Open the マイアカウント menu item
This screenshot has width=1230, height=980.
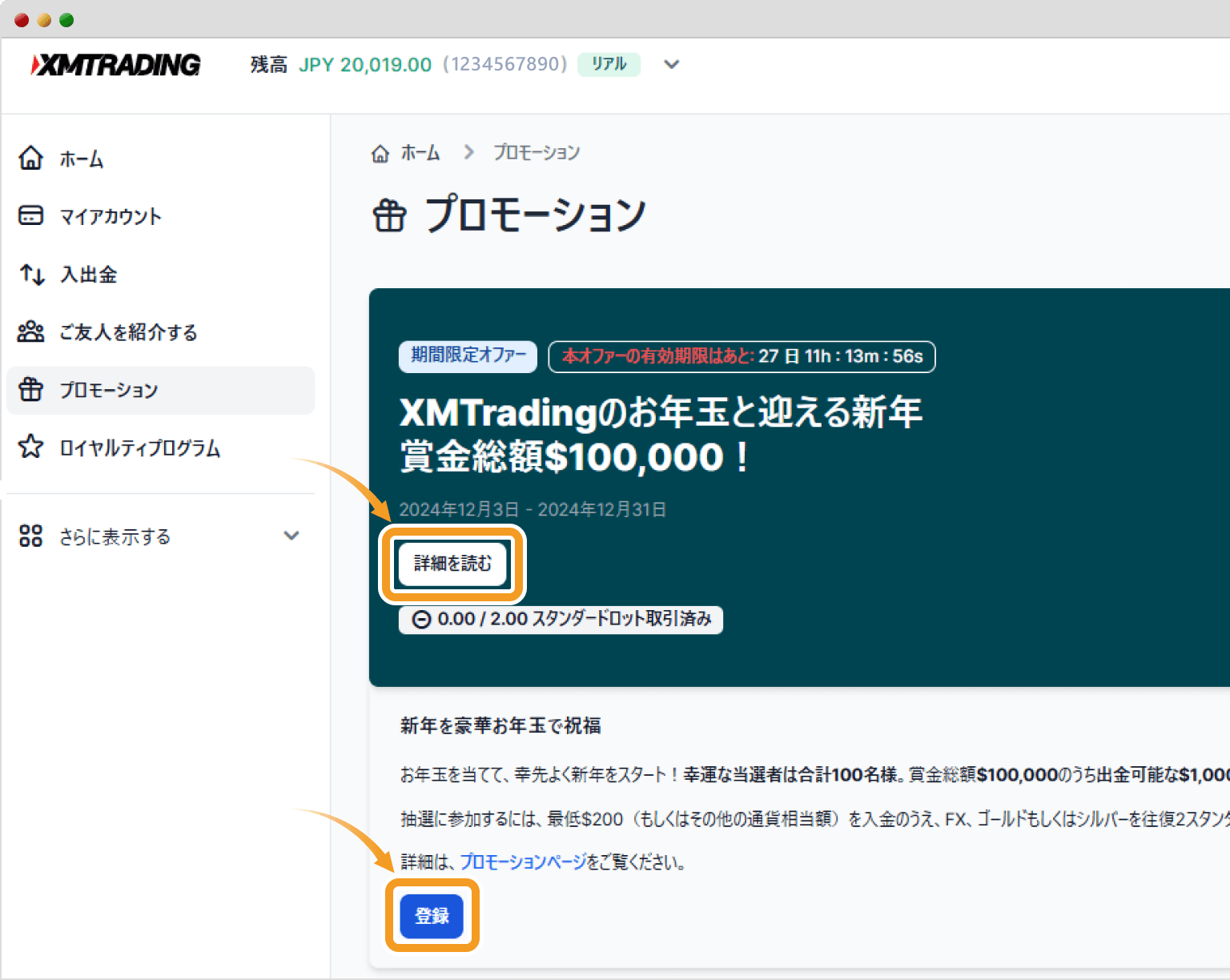pos(111,216)
